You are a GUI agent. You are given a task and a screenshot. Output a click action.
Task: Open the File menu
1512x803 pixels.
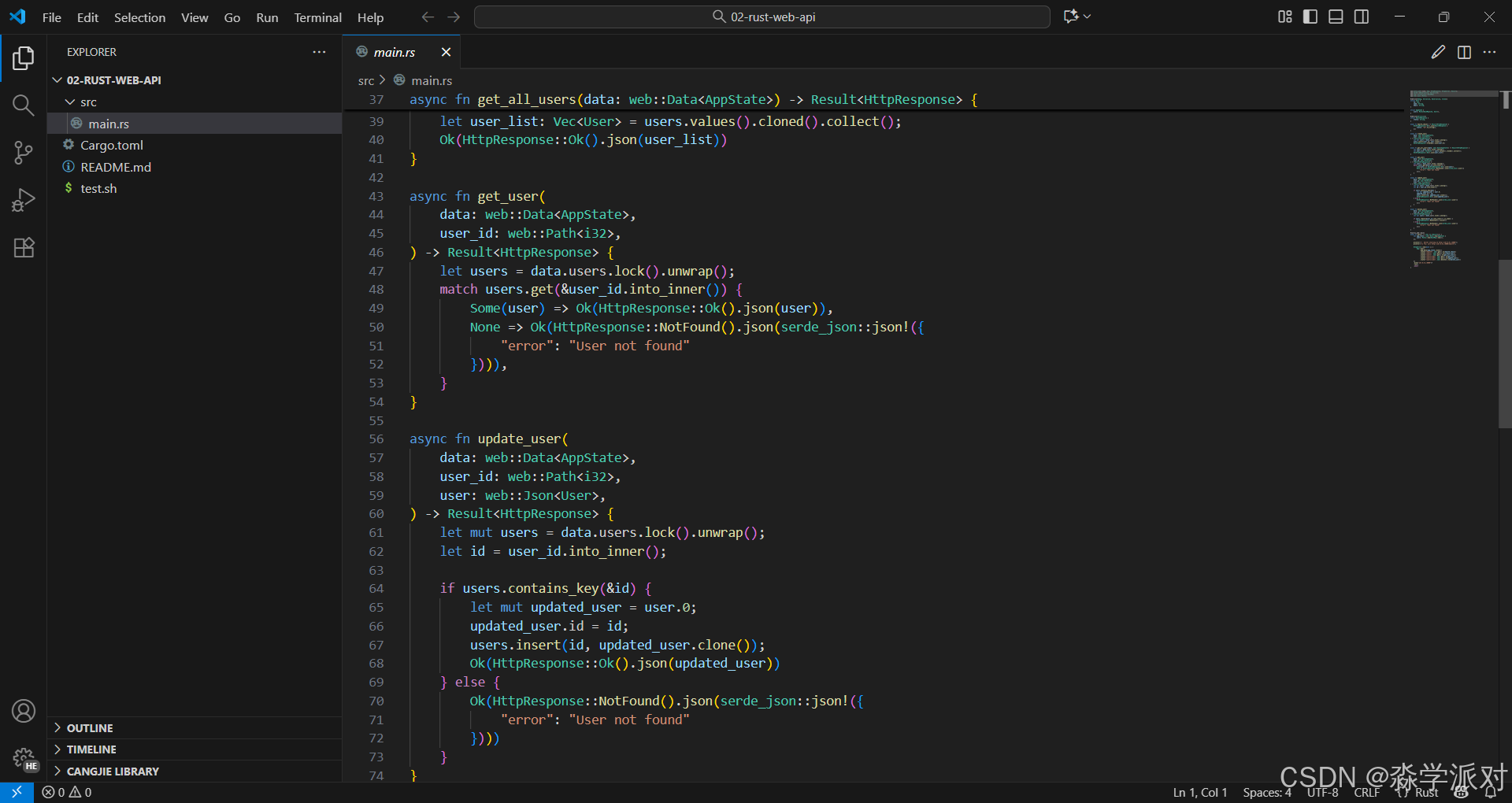pos(52,17)
